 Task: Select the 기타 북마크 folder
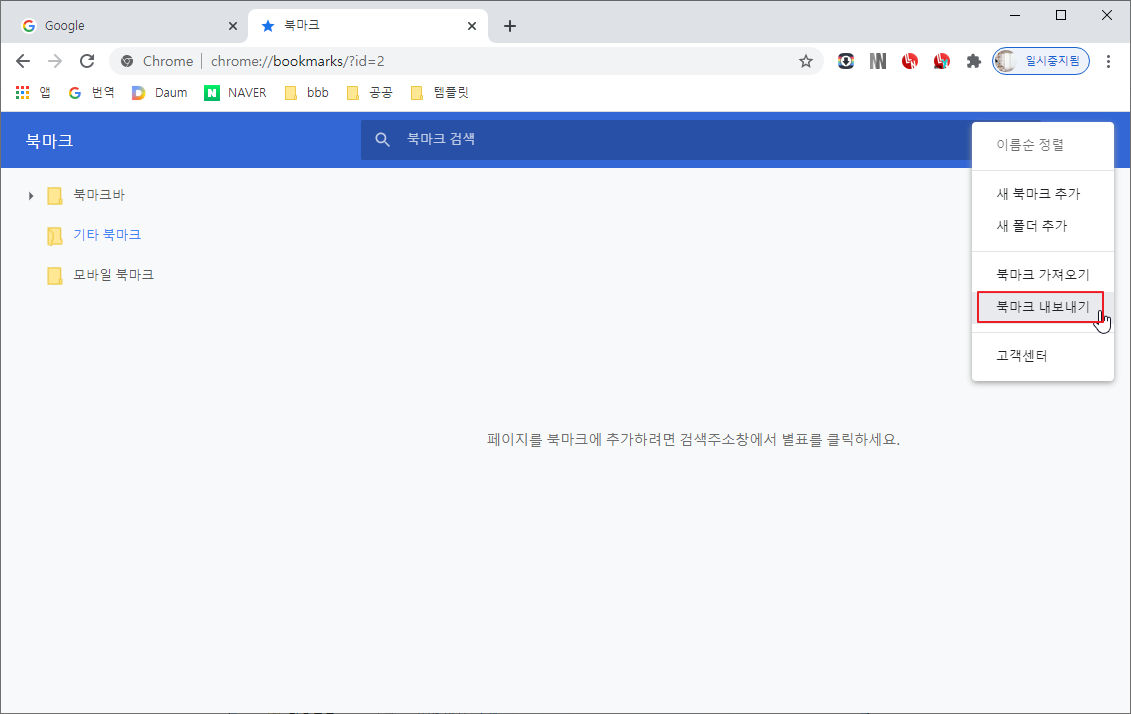pyautogui.click(x=94, y=235)
